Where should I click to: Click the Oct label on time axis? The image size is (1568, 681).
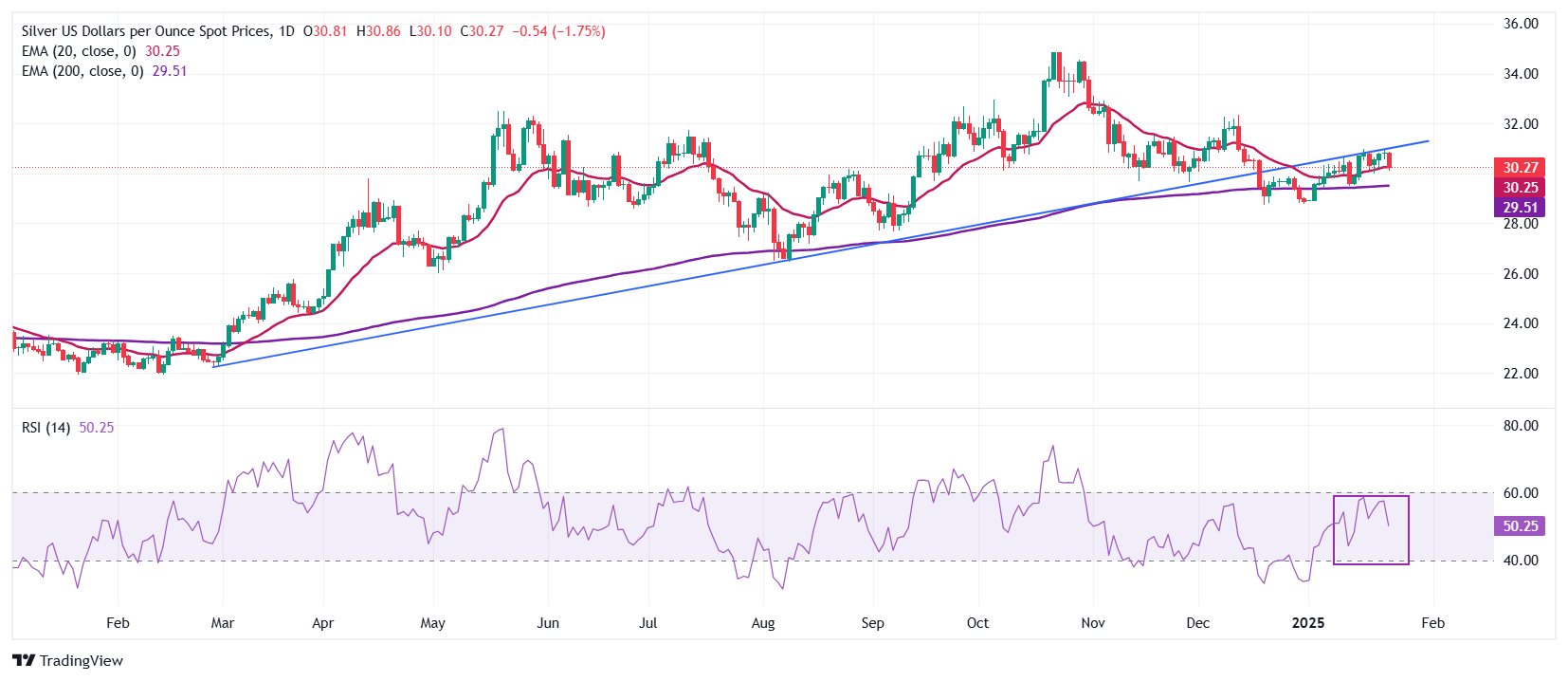(x=977, y=623)
